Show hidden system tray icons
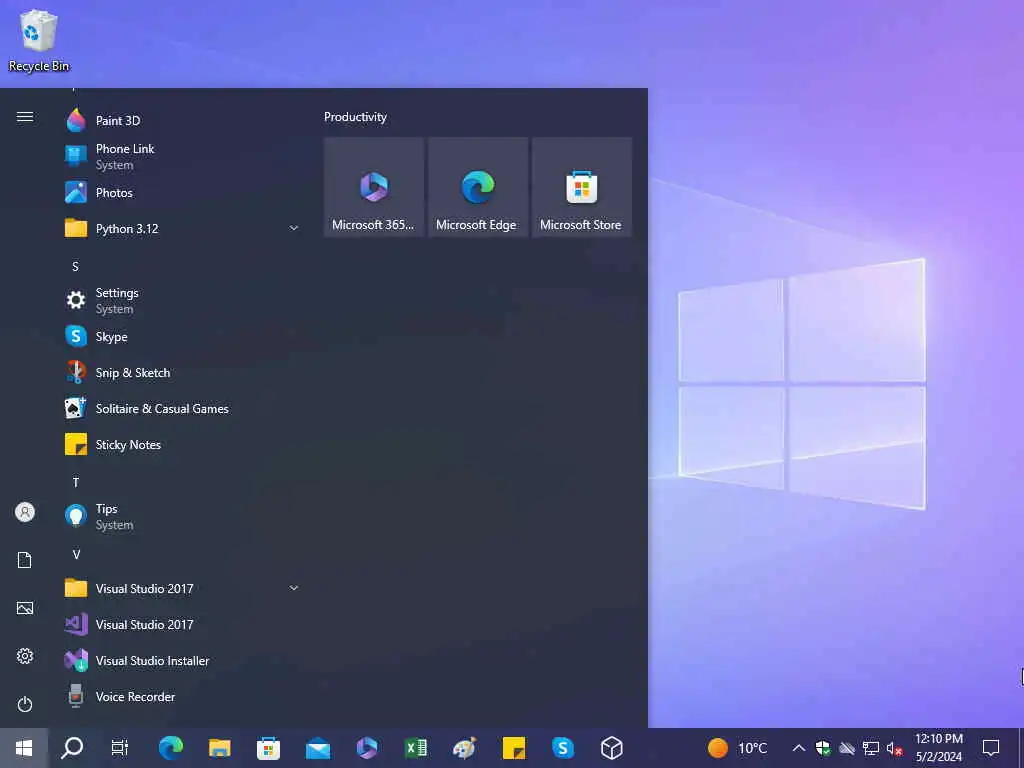The image size is (1024, 768). (x=798, y=748)
